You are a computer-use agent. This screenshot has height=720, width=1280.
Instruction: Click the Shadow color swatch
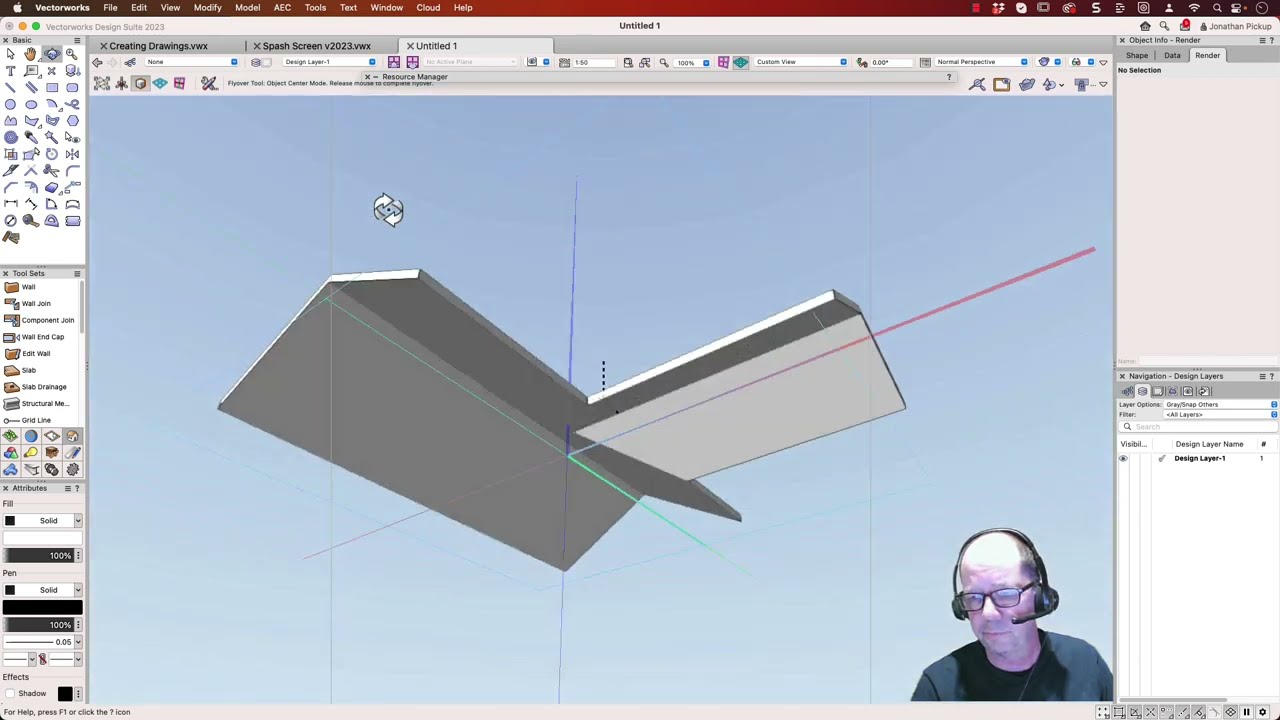coord(65,693)
